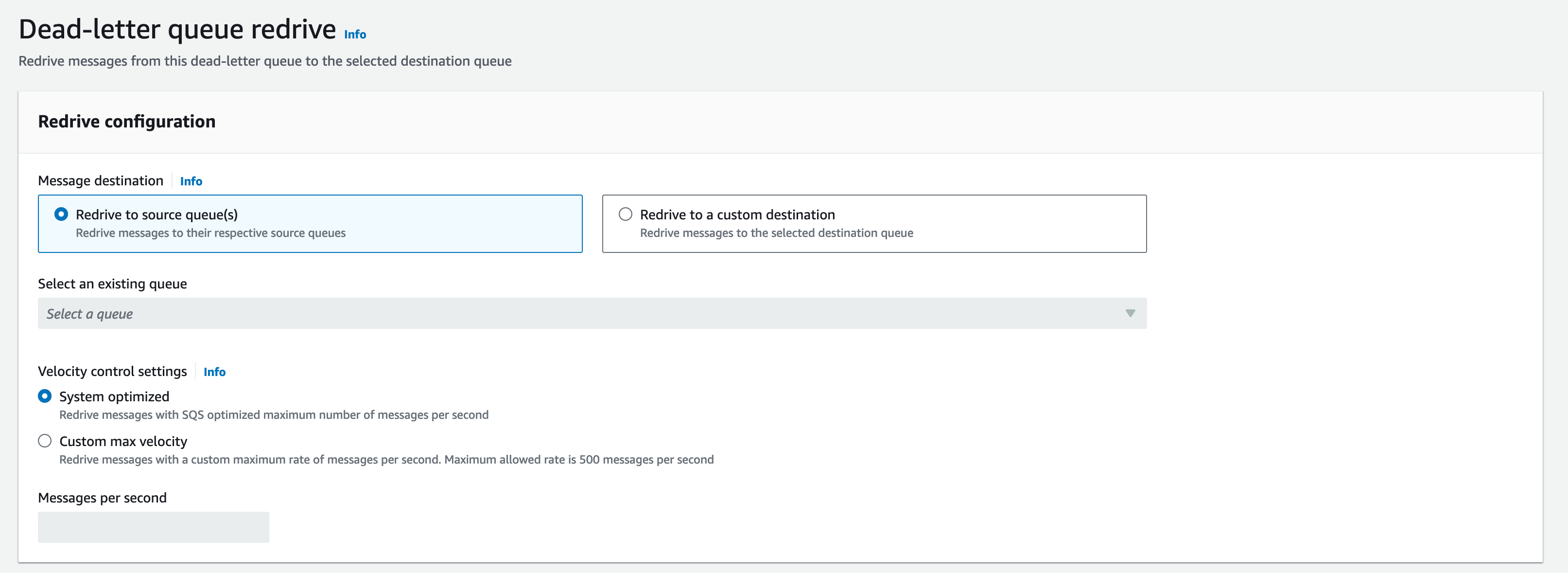
Task: Choose Custom max velocity option
Action: click(x=44, y=441)
